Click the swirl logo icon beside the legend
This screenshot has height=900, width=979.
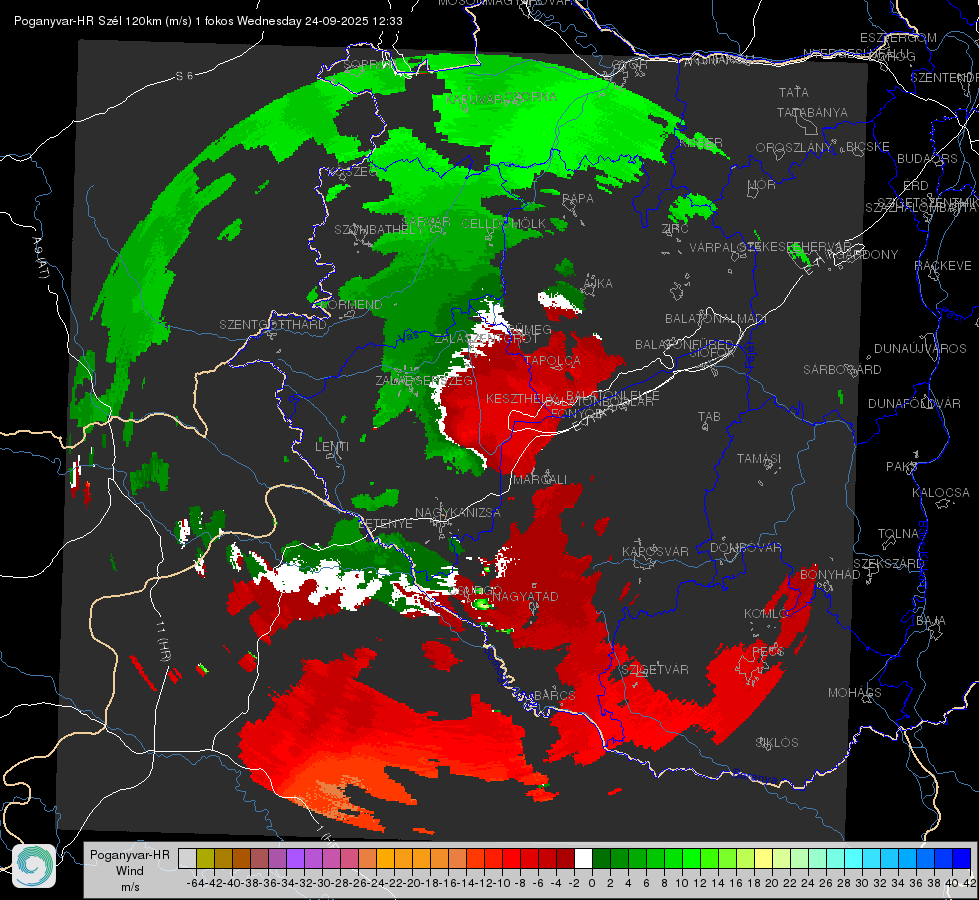coord(34,866)
